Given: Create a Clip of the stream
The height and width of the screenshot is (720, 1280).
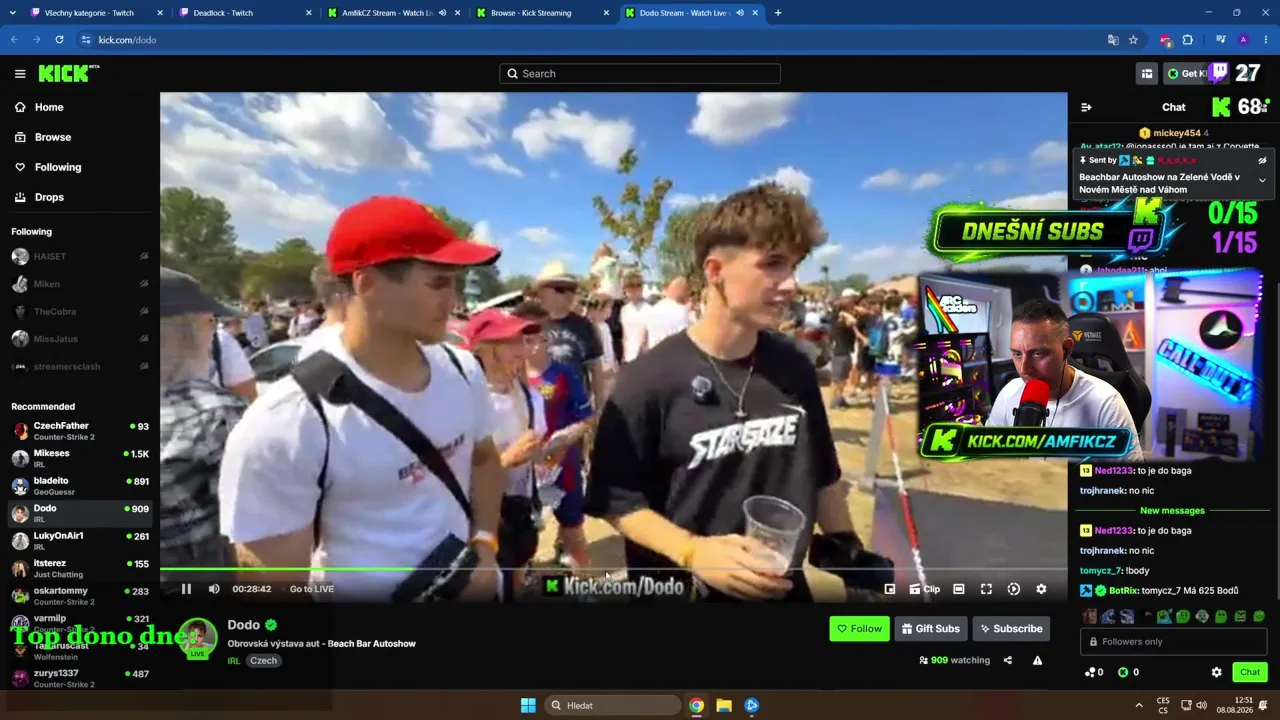Looking at the screenshot, I should 925,589.
